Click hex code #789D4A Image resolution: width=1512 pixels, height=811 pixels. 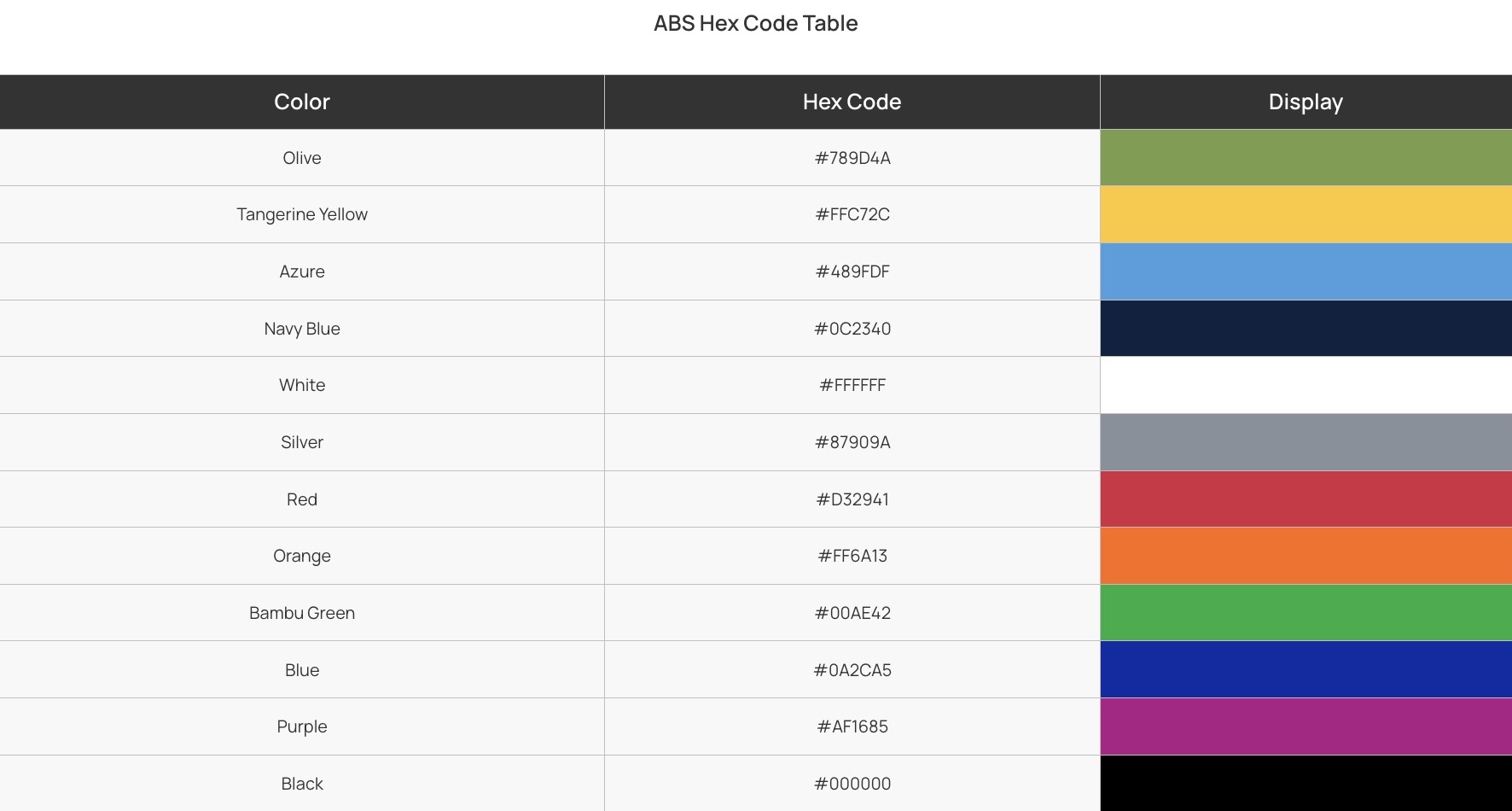click(852, 158)
